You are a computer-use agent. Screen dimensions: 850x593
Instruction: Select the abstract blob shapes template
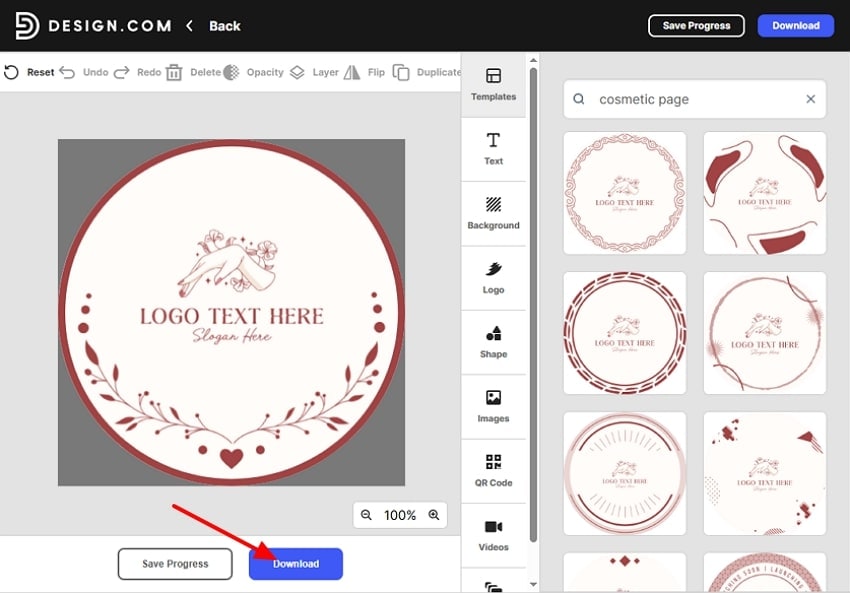coord(765,193)
